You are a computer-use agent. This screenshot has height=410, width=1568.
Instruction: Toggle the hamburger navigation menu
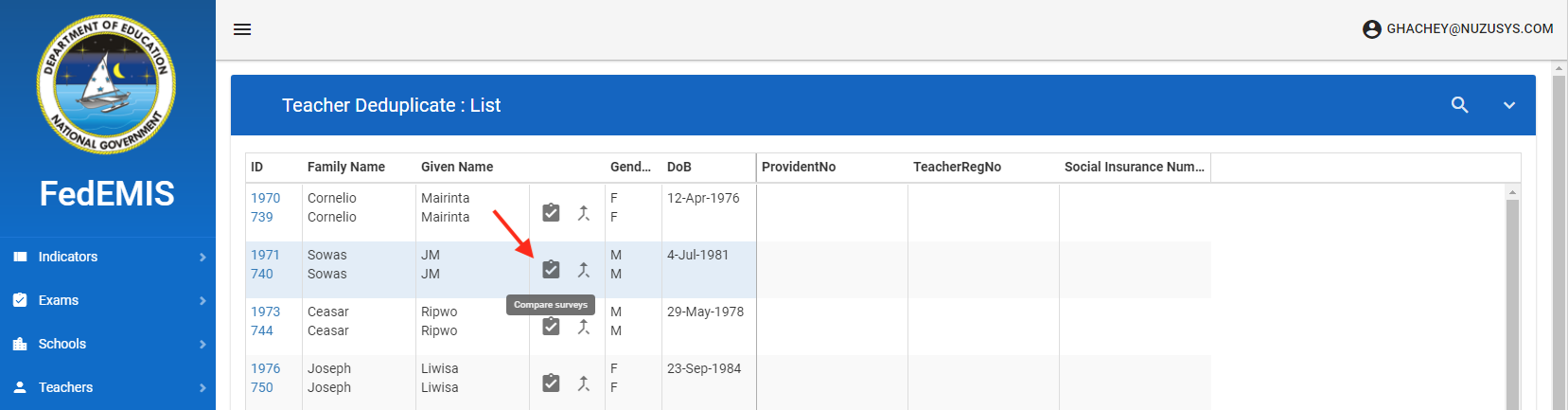click(x=242, y=29)
